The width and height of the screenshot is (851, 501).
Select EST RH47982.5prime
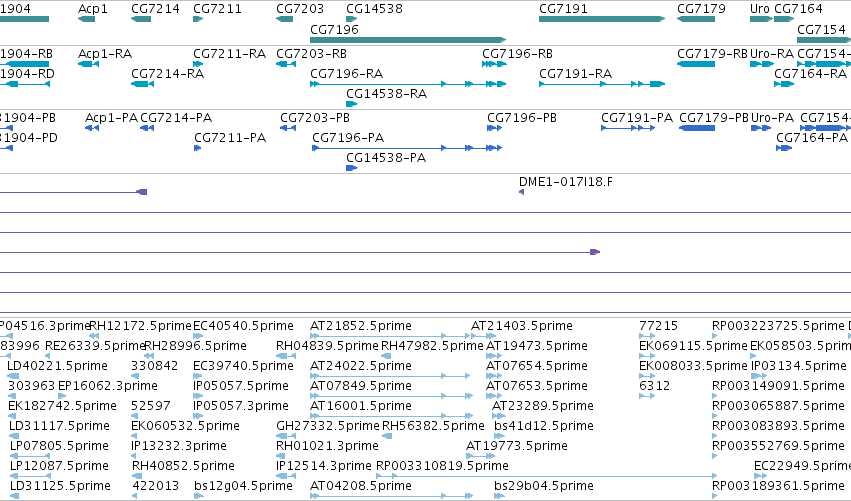(x=432, y=346)
